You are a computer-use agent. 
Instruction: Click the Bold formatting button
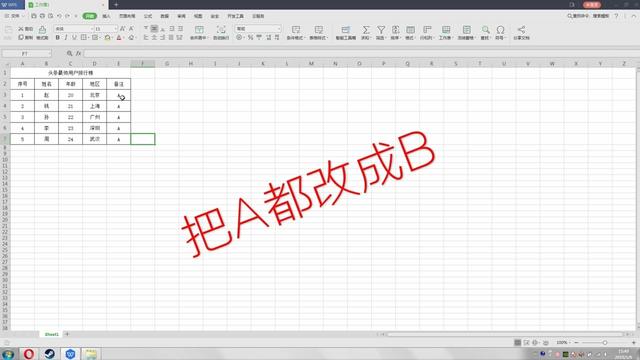[x=58, y=38]
